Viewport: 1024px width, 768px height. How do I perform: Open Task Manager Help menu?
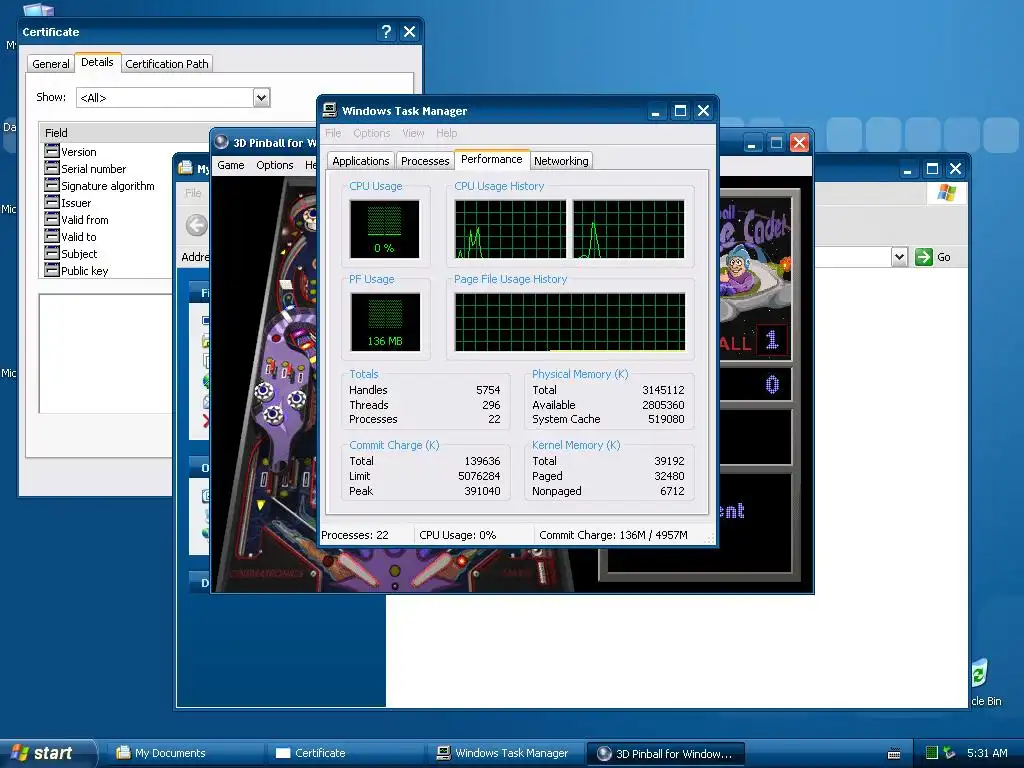click(447, 133)
